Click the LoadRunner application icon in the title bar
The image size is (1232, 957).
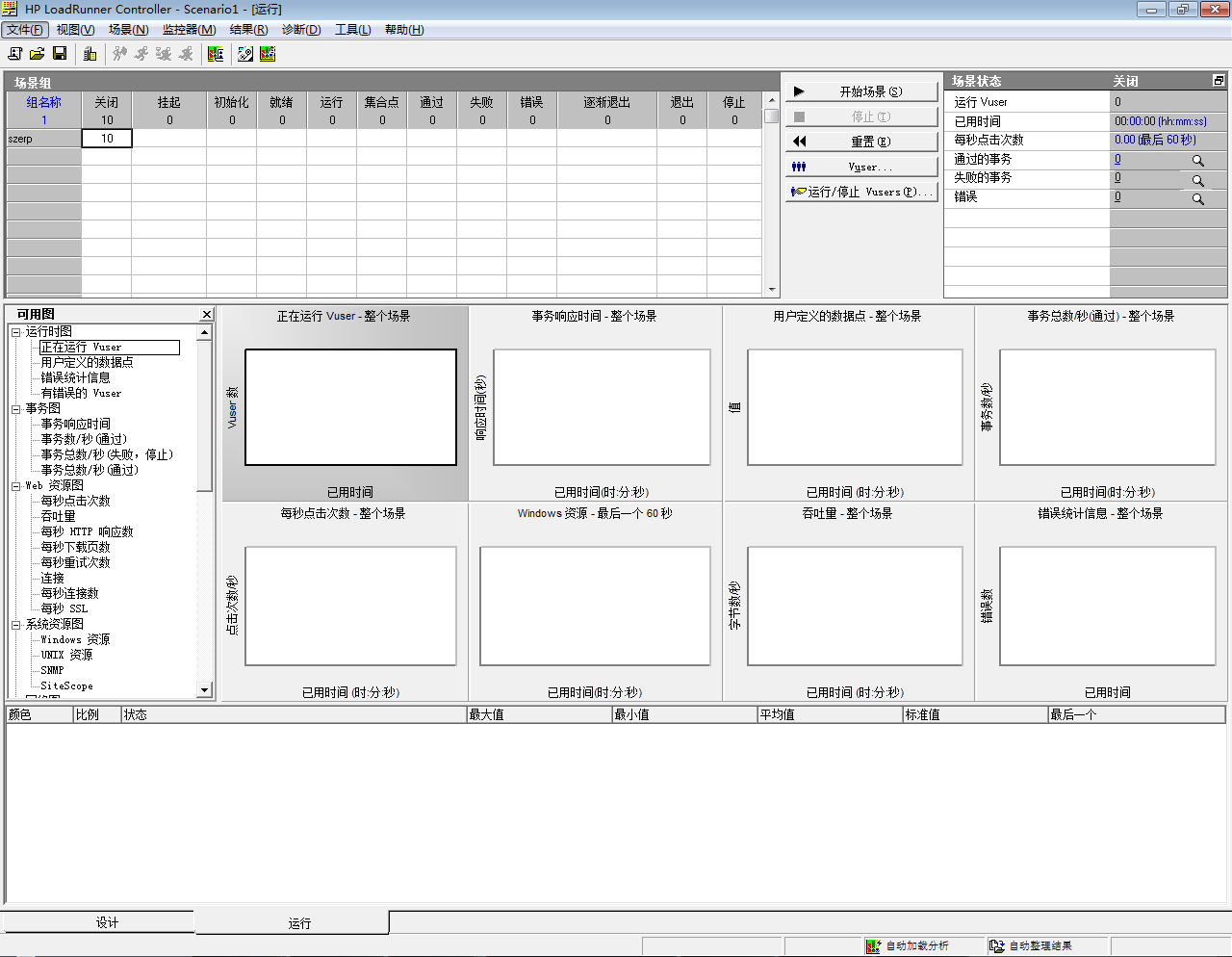click(x=11, y=9)
